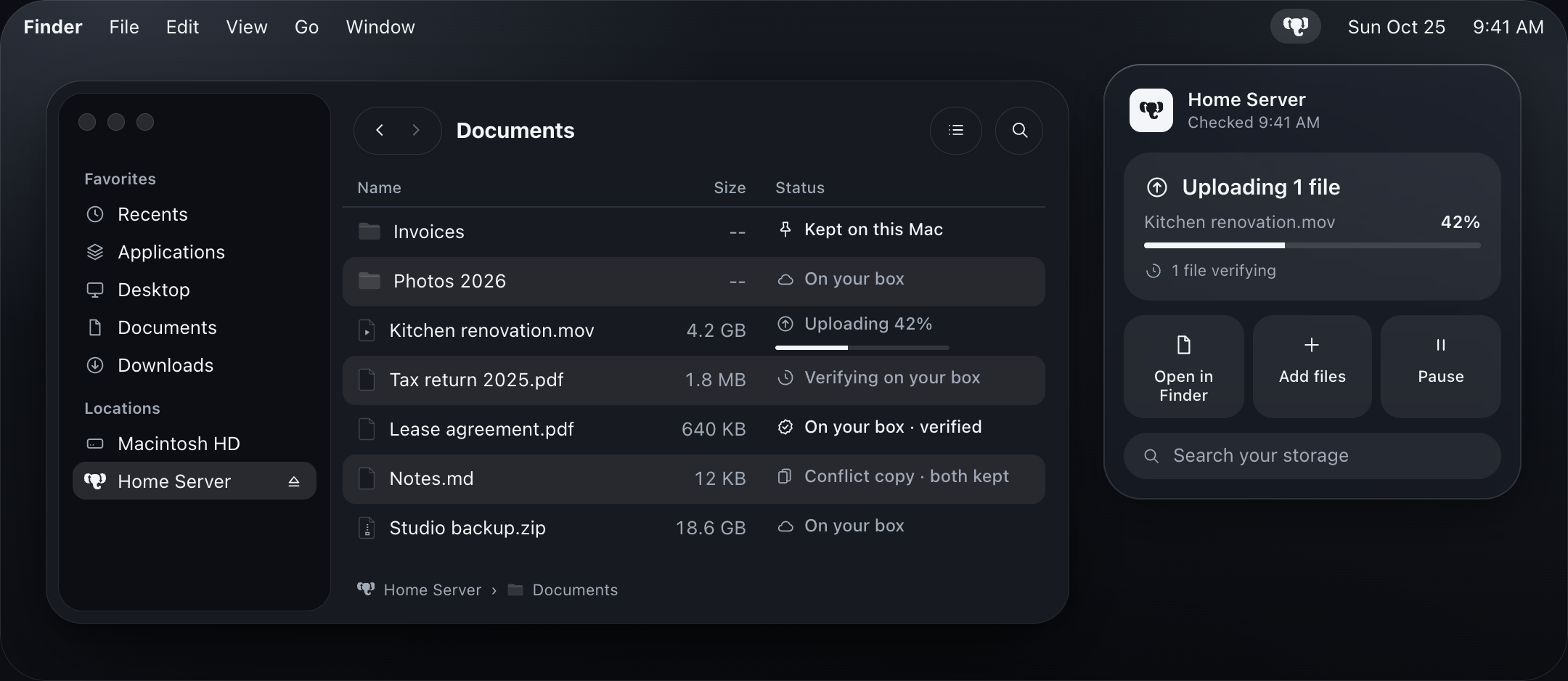Select the Photos 2026 folder
Viewport: 1568px width, 681px height.
pos(693,281)
